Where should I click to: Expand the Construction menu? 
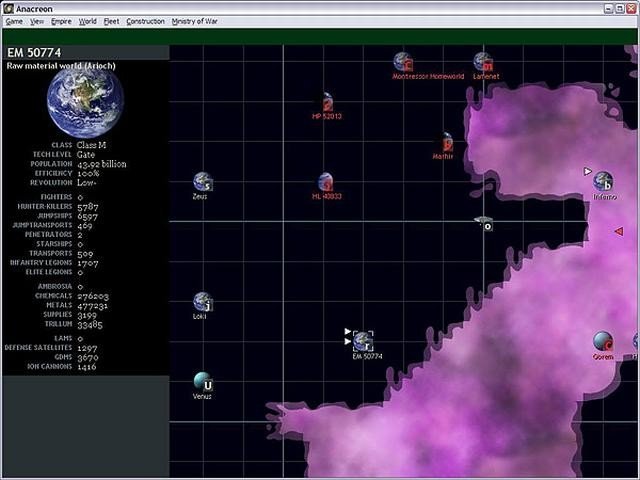(145, 21)
